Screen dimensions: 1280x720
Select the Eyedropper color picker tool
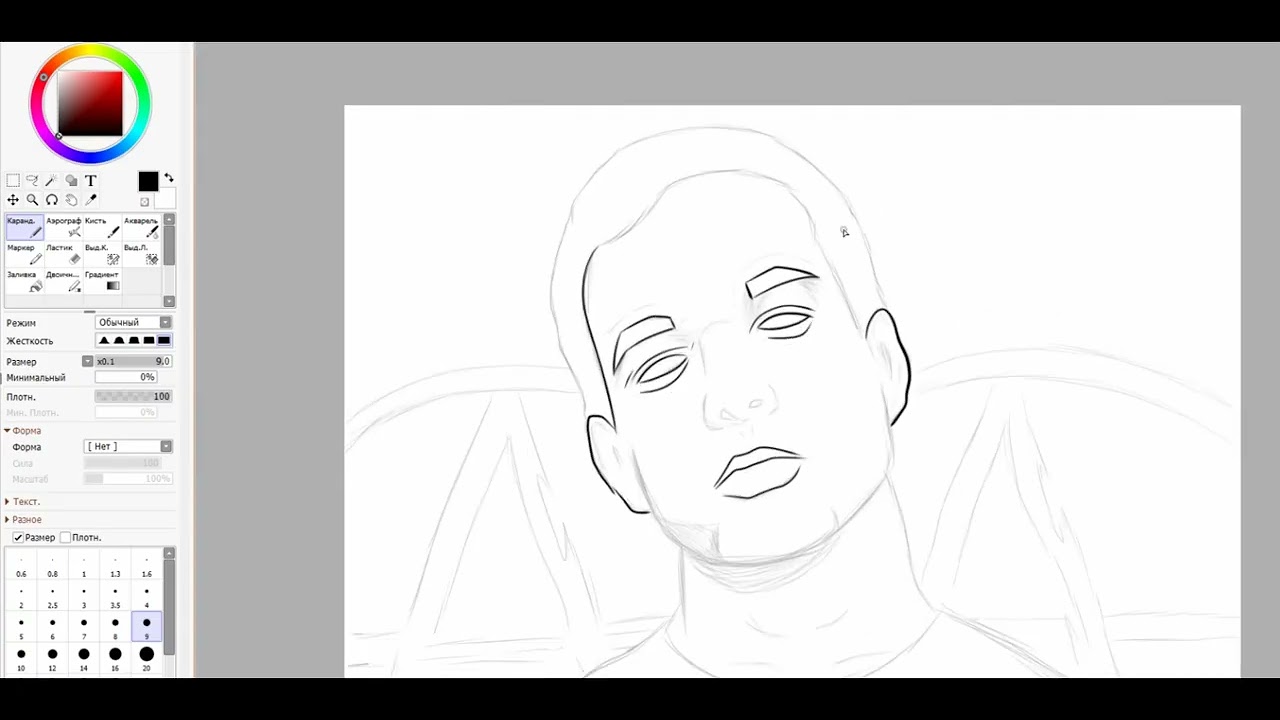(90, 200)
